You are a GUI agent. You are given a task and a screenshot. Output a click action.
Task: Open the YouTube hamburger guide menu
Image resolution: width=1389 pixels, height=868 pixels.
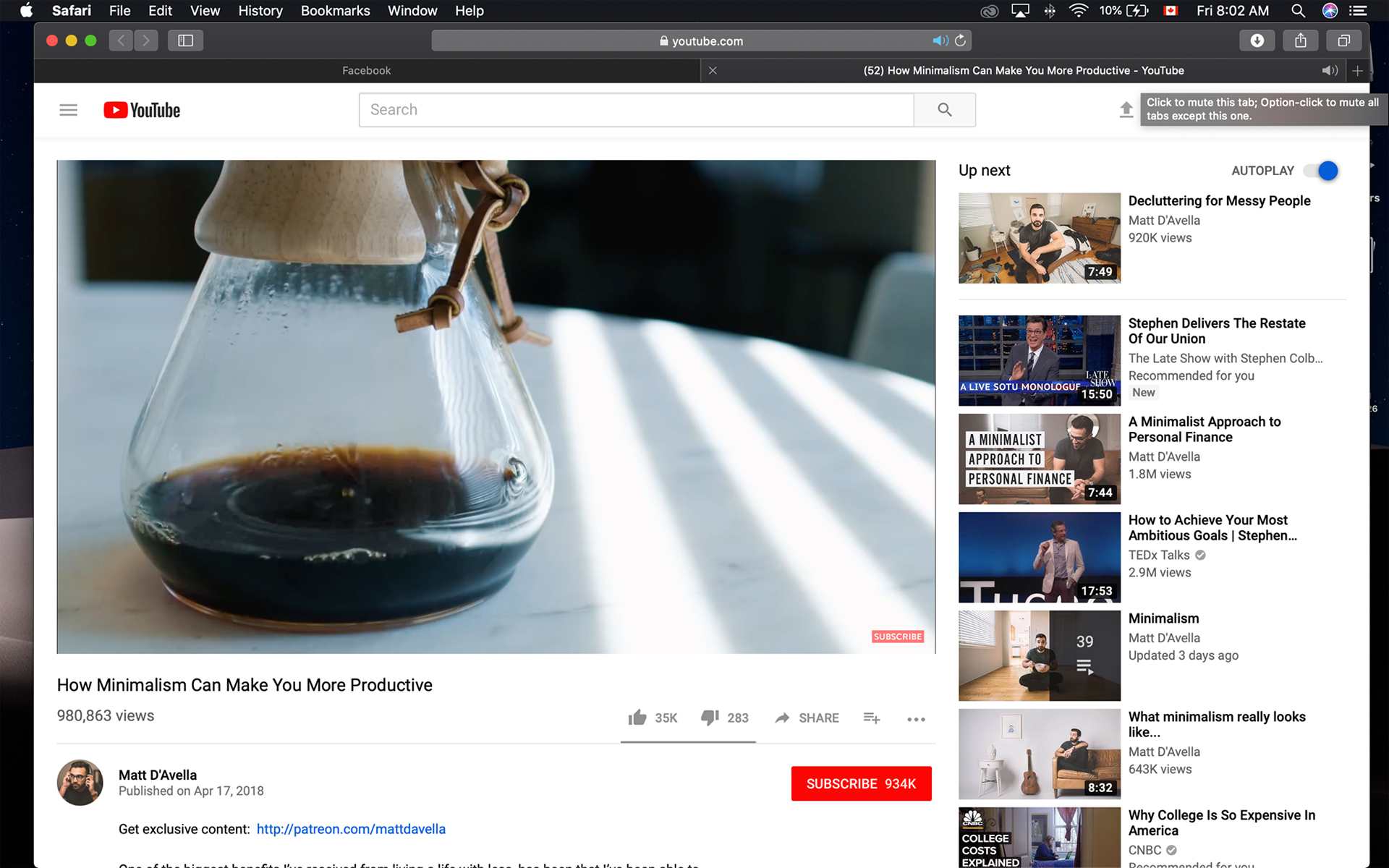68,110
